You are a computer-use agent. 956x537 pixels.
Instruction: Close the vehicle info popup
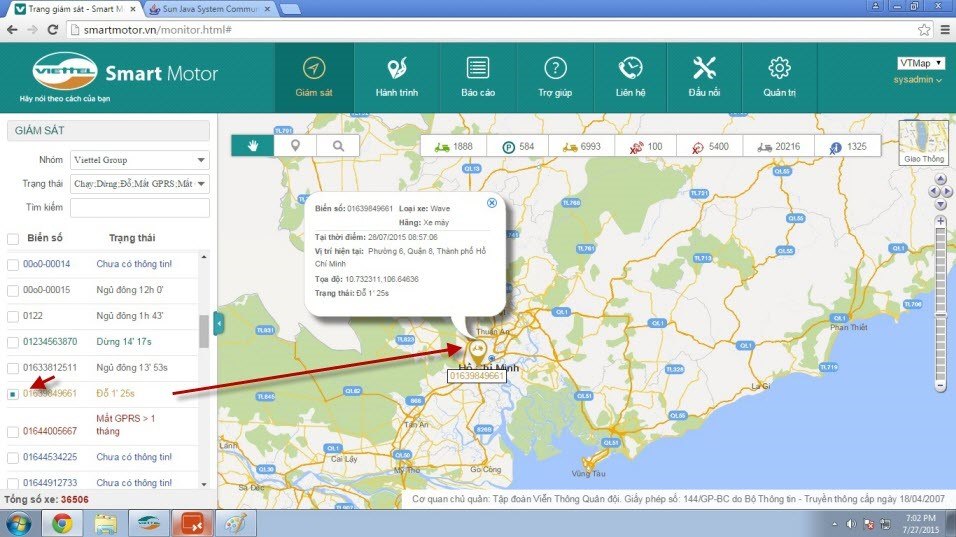pyautogui.click(x=491, y=202)
